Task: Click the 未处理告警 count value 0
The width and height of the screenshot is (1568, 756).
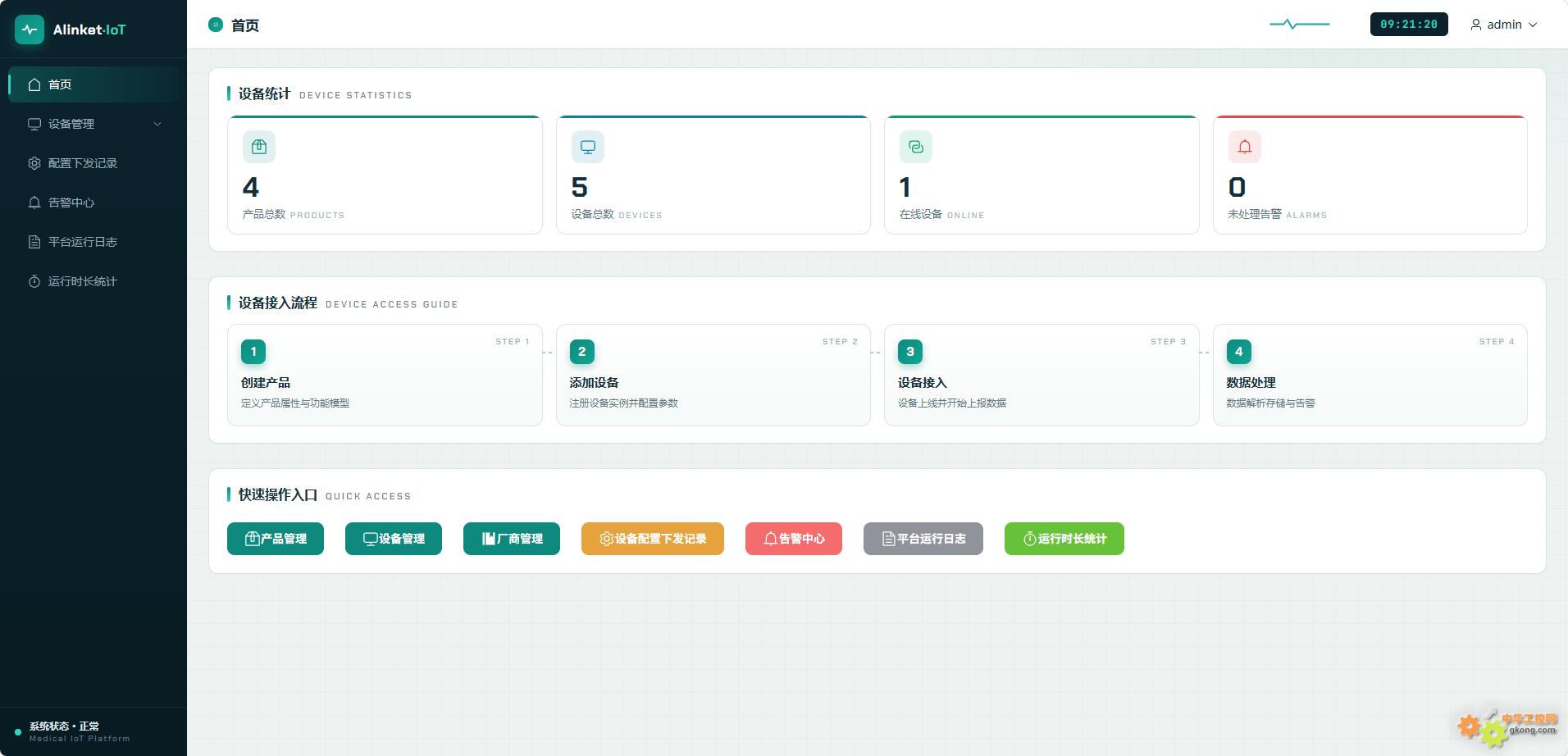Action: (x=1238, y=188)
